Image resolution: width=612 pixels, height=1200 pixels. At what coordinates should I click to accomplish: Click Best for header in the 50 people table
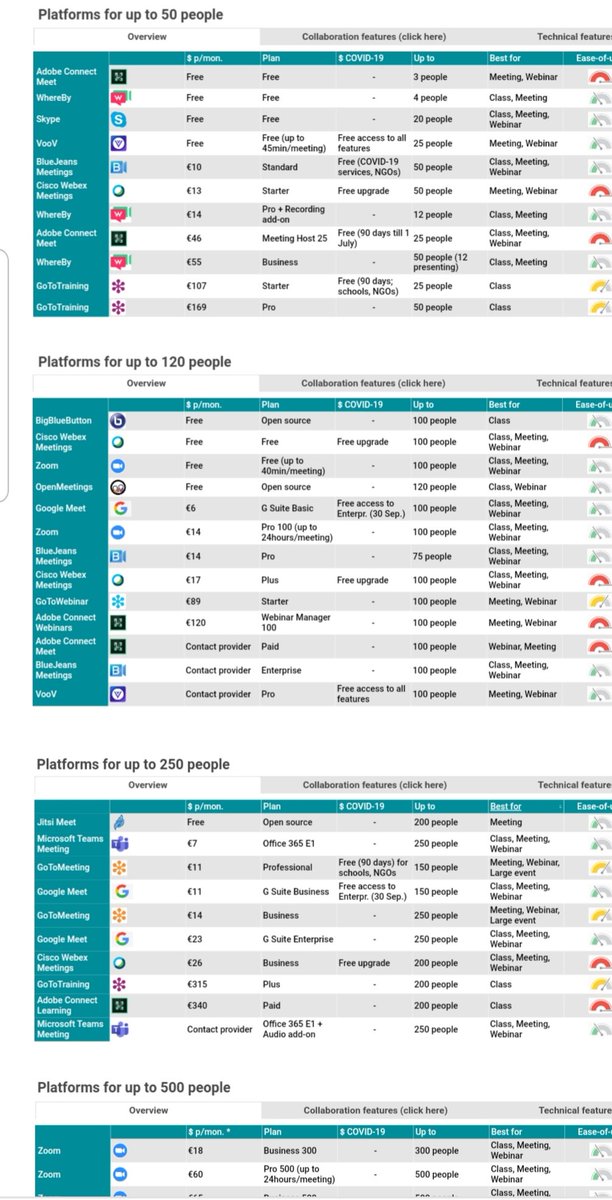(505, 58)
